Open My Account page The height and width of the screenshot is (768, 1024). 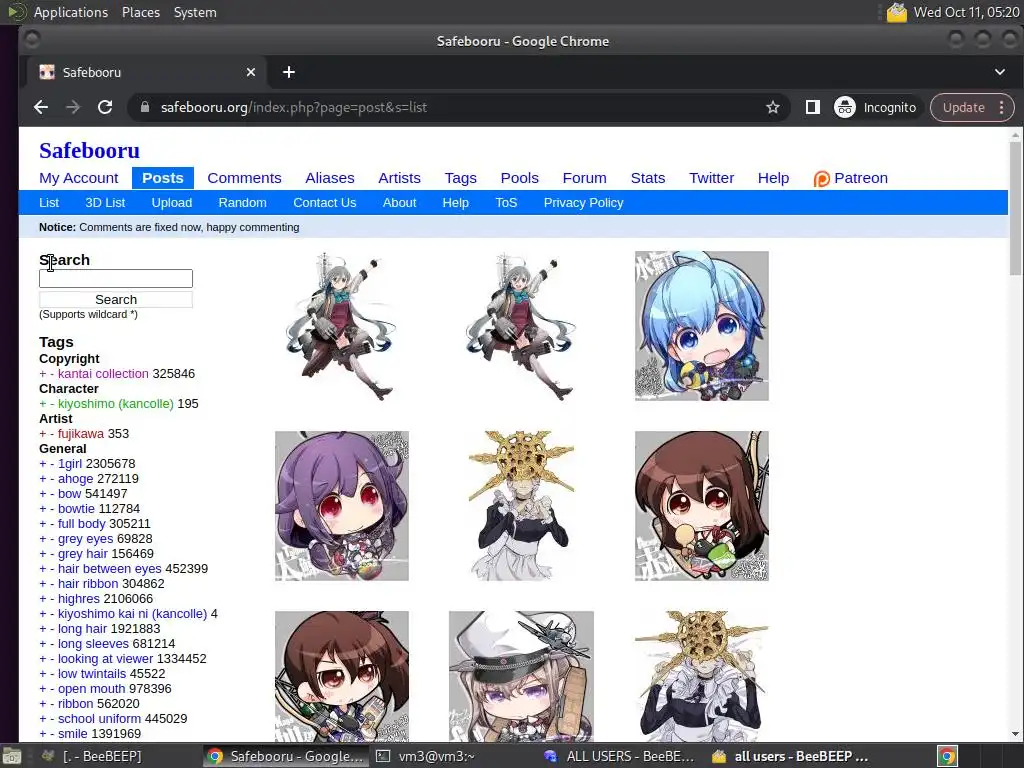point(78,178)
